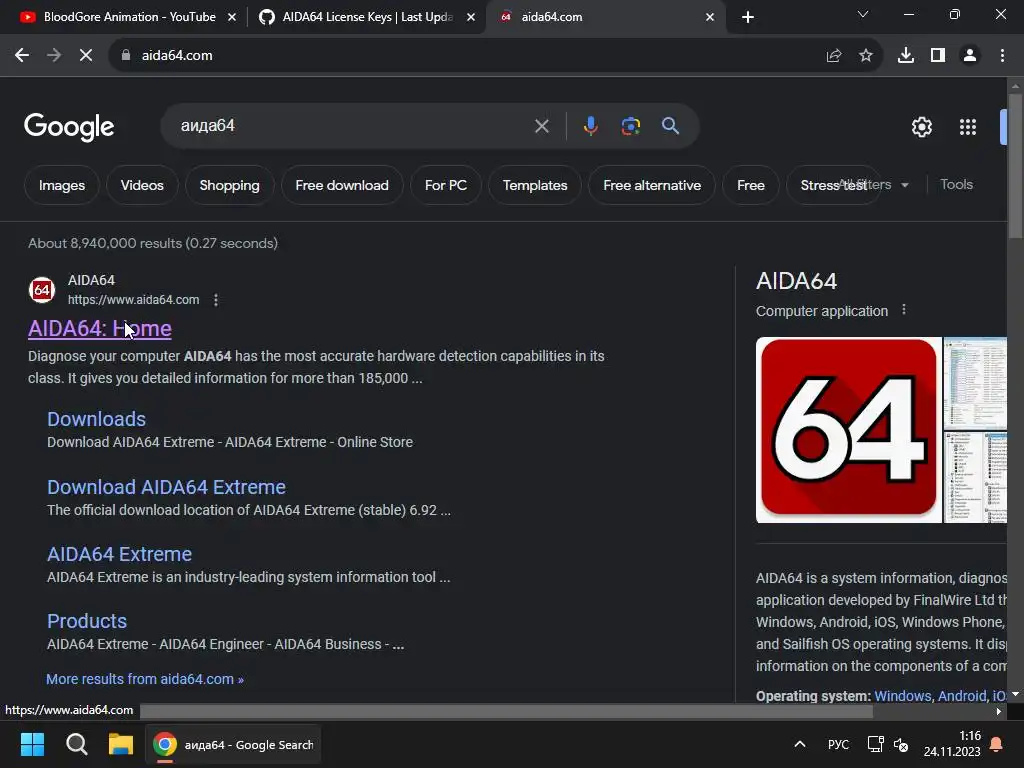Filter results by Videos
Image resolution: width=1024 pixels, height=768 pixels.
[142, 185]
